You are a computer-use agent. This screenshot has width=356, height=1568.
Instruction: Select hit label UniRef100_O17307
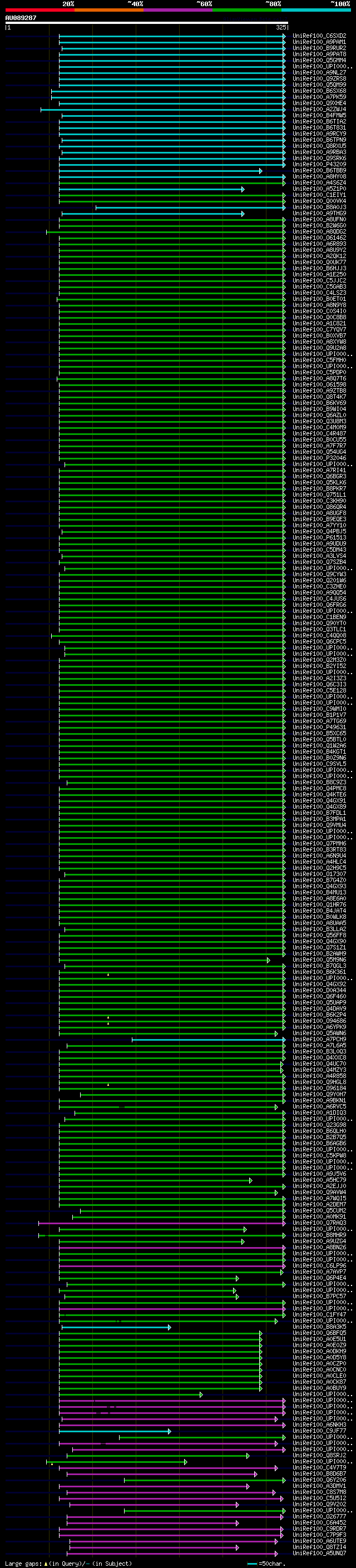tap(319, 874)
